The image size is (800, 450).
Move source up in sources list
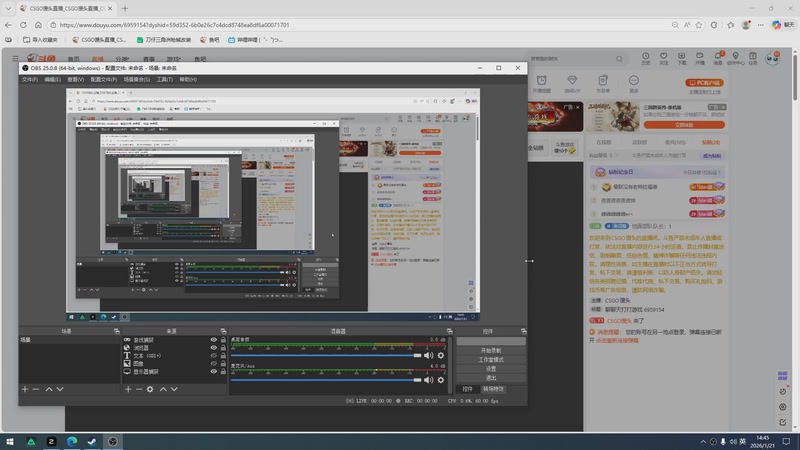163,389
